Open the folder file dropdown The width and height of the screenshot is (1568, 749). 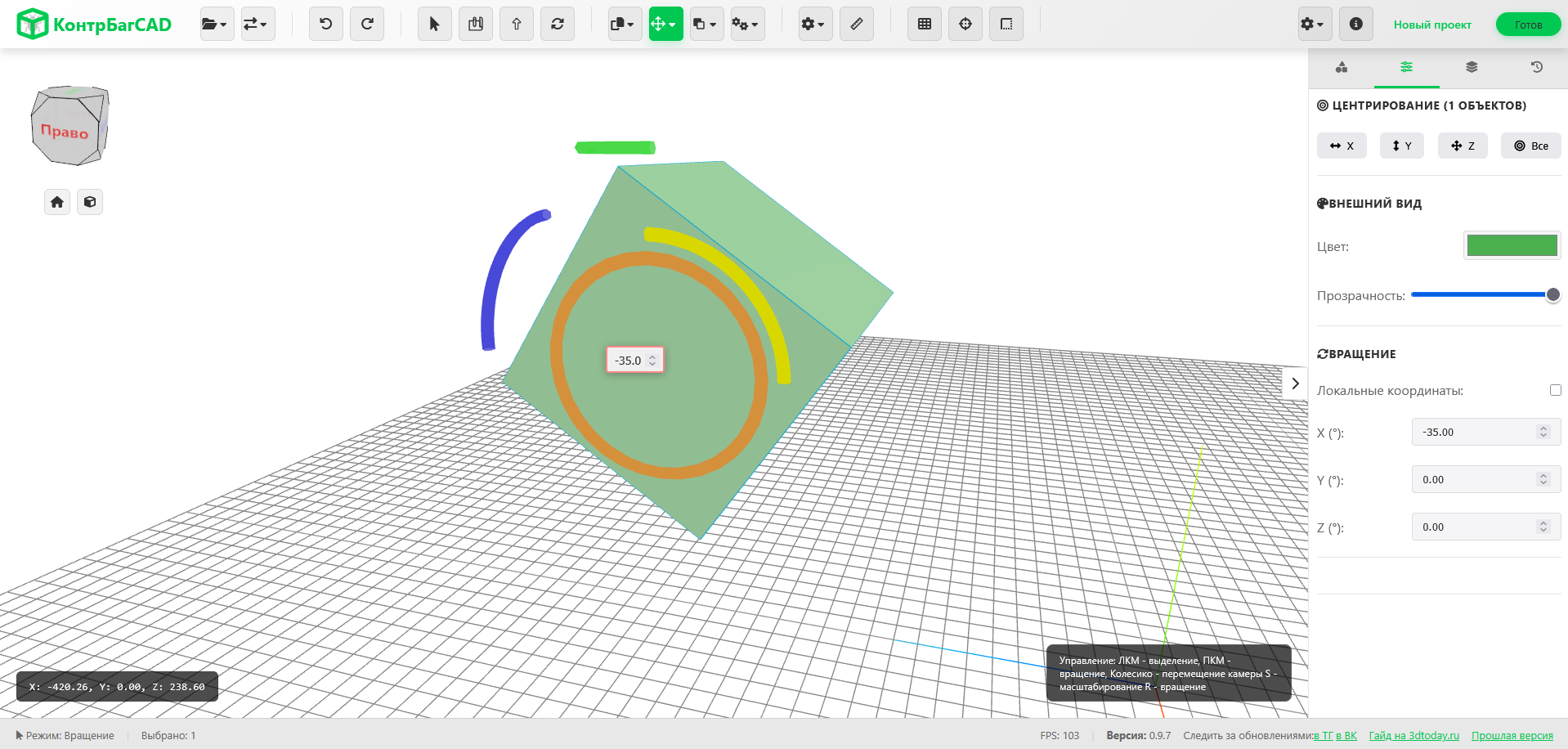coord(216,24)
